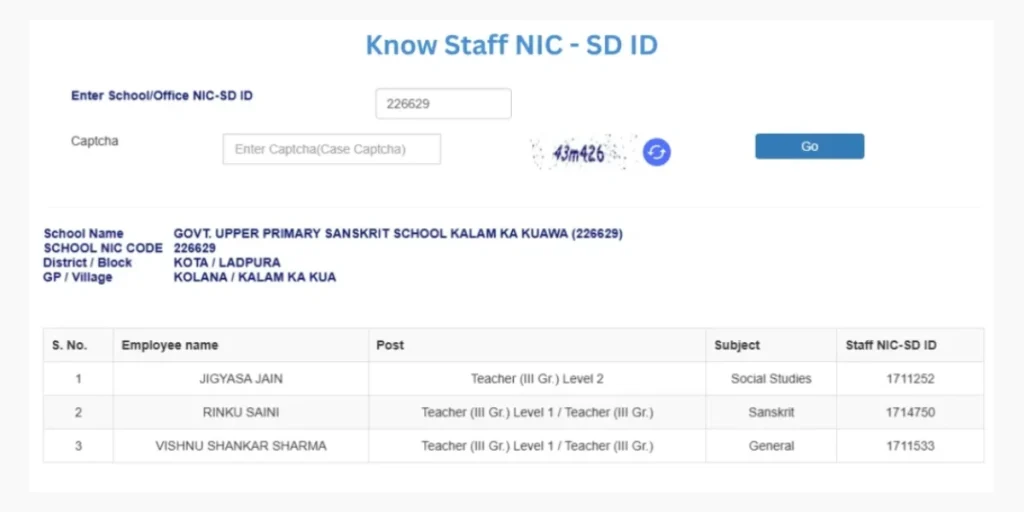Image resolution: width=1024 pixels, height=512 pixels.
Task: Select employee RINKU SAINI
Action: point(241,413)
